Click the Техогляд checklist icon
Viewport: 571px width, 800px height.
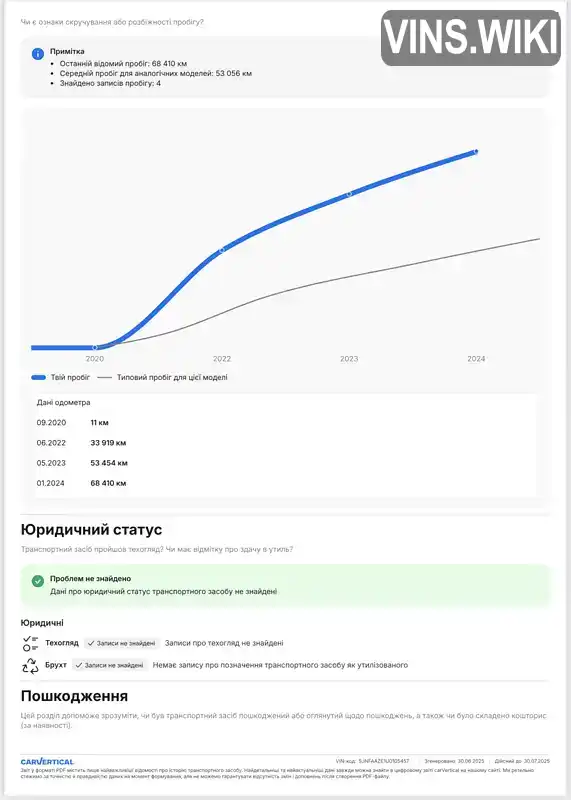coord(31,643)
